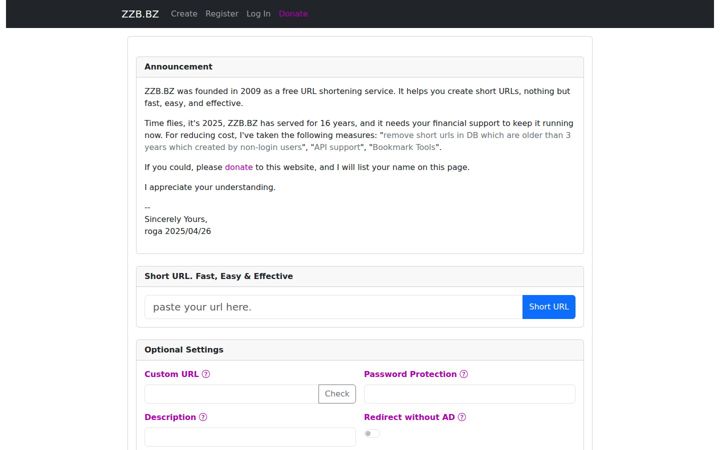This screenshot has width=720, height=450.
Task: Click heading Short URL. Fast, Easy & Effective
Action: click(219, 276)
